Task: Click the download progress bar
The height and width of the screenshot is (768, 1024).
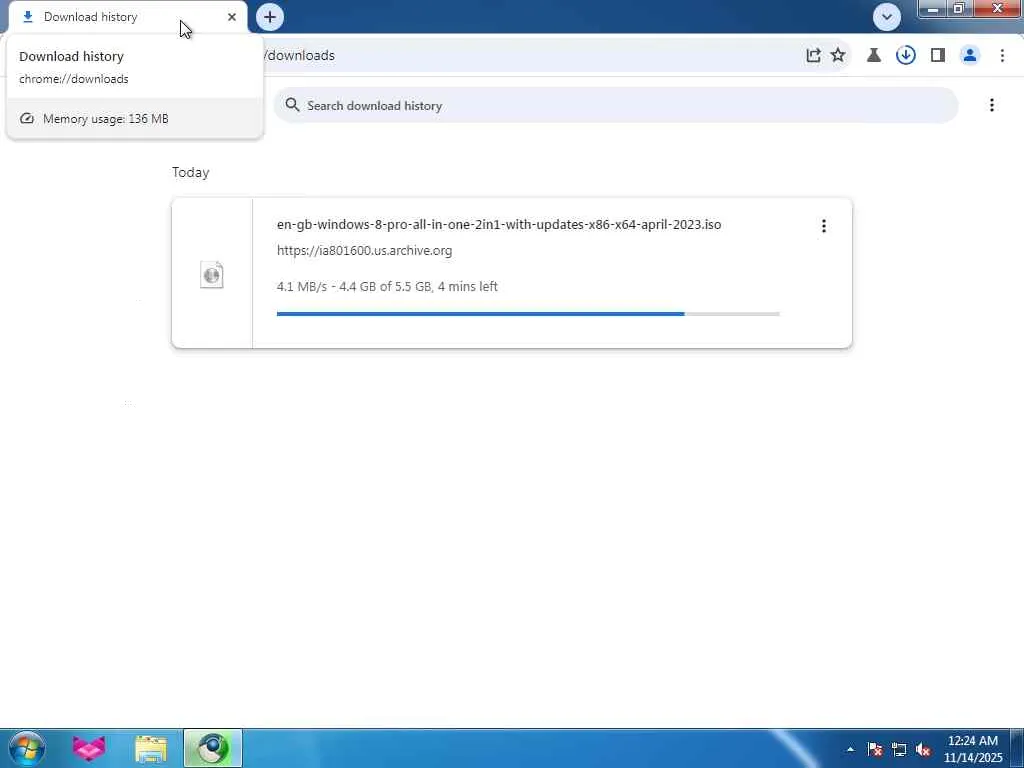Action: (528, 314)
